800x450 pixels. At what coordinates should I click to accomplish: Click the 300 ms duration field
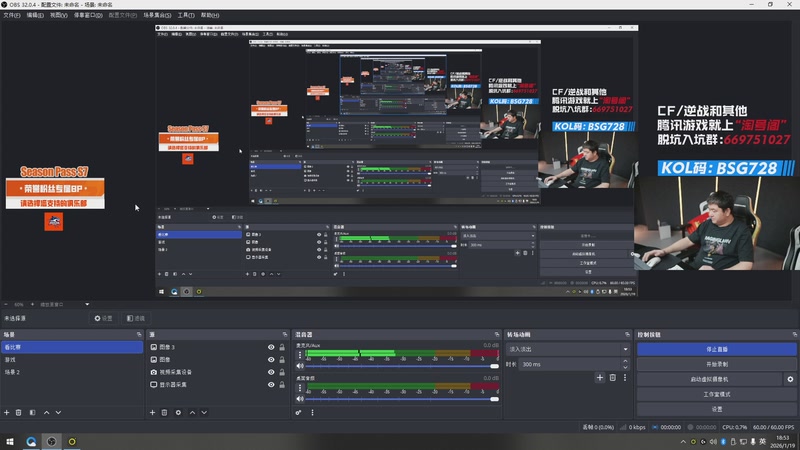click(x=570, y=364)
